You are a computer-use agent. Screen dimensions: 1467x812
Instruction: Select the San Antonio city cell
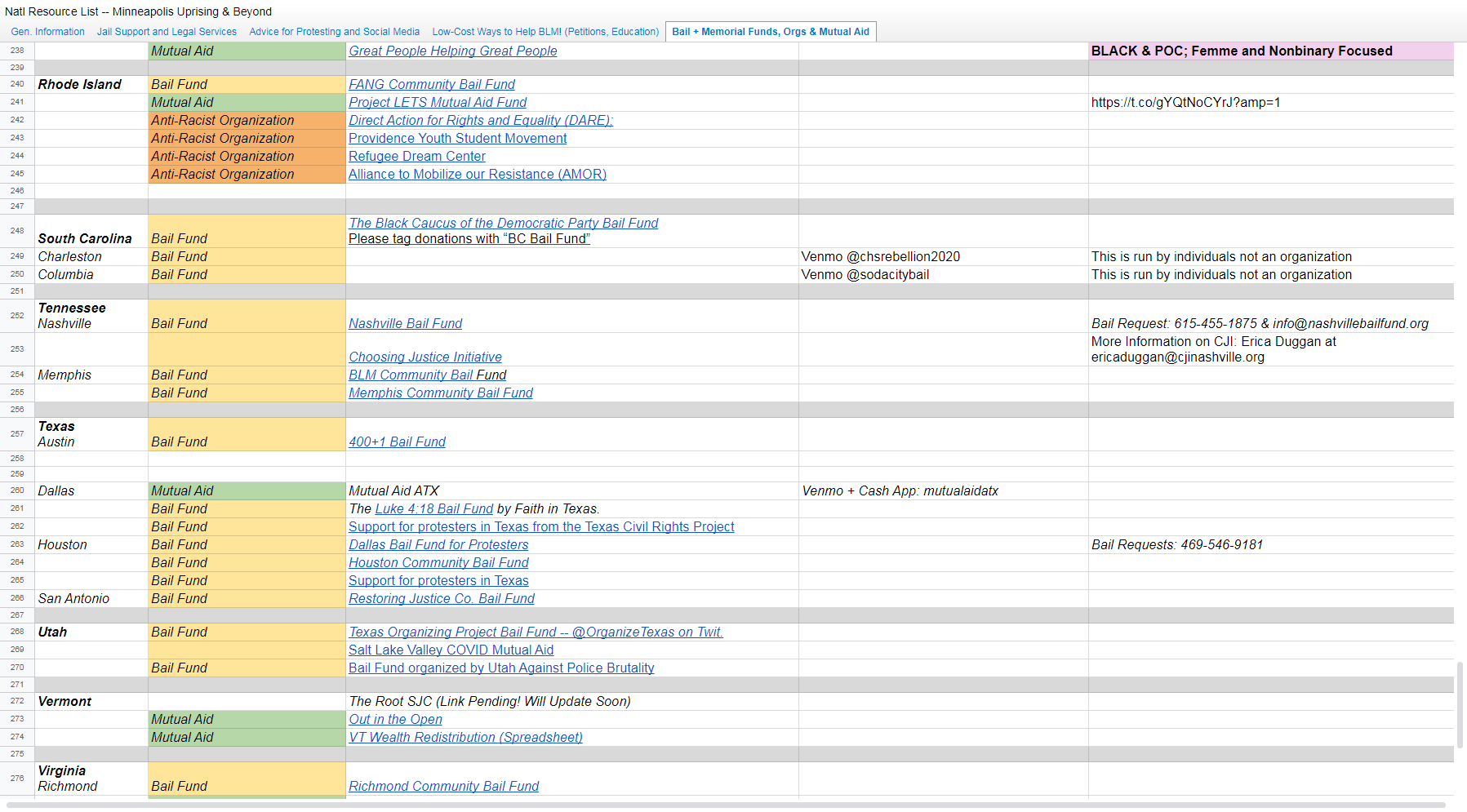click(x=91, y=598)
